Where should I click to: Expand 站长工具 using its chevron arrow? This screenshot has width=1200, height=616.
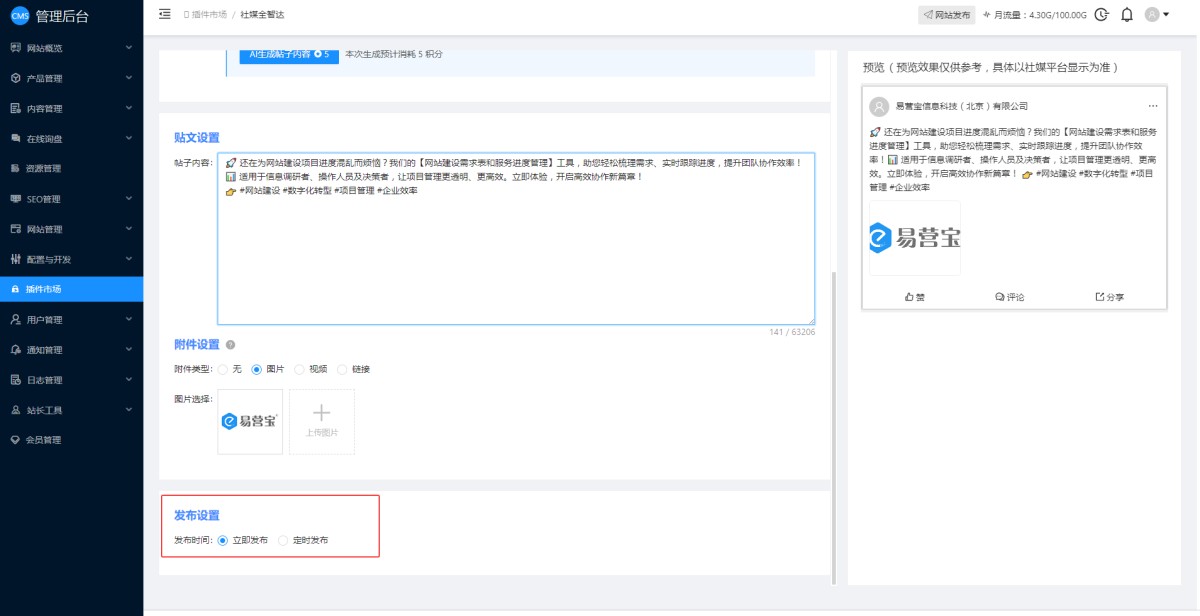click(129, 410)
